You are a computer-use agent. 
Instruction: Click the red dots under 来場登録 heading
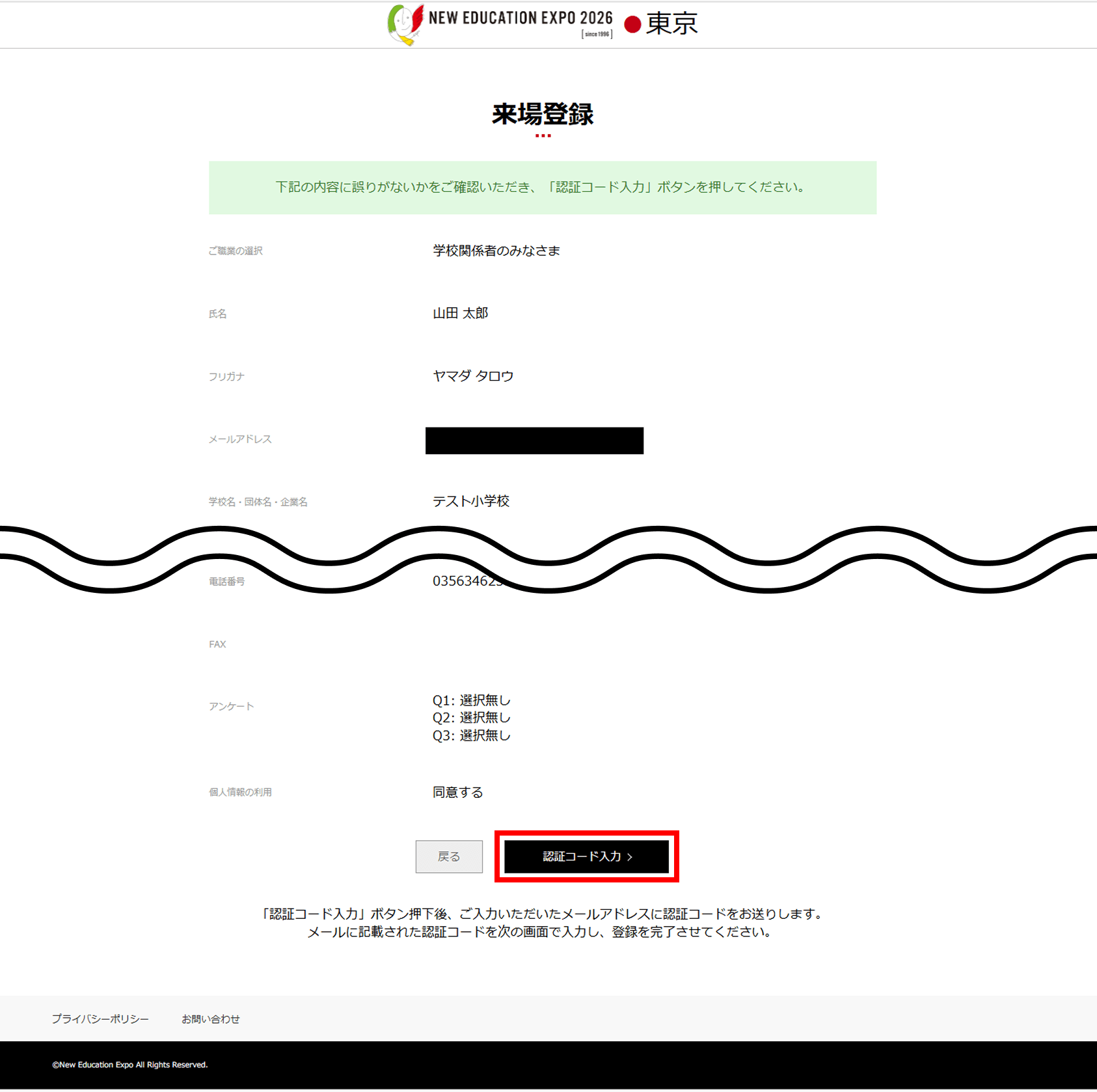pyautogui.click(x=543, y=136)
